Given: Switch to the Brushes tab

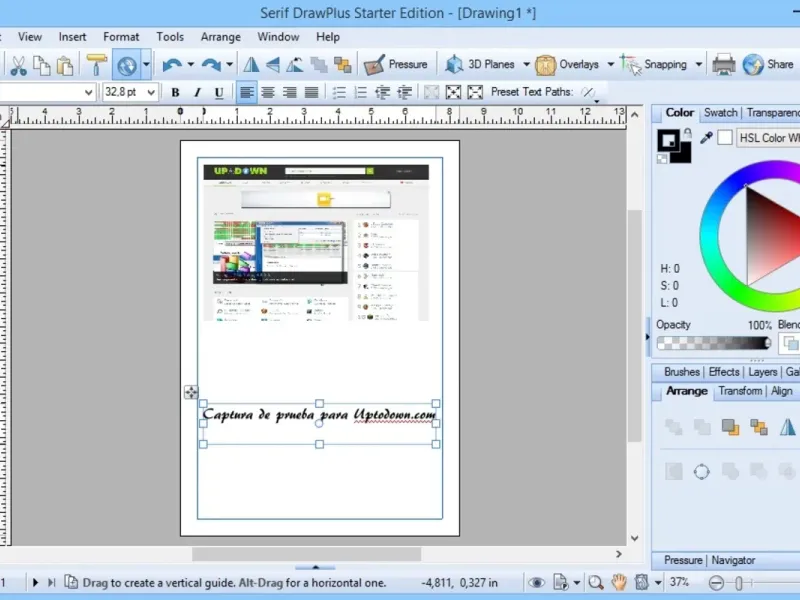Looking at the screenshot, I should (681, 372).
